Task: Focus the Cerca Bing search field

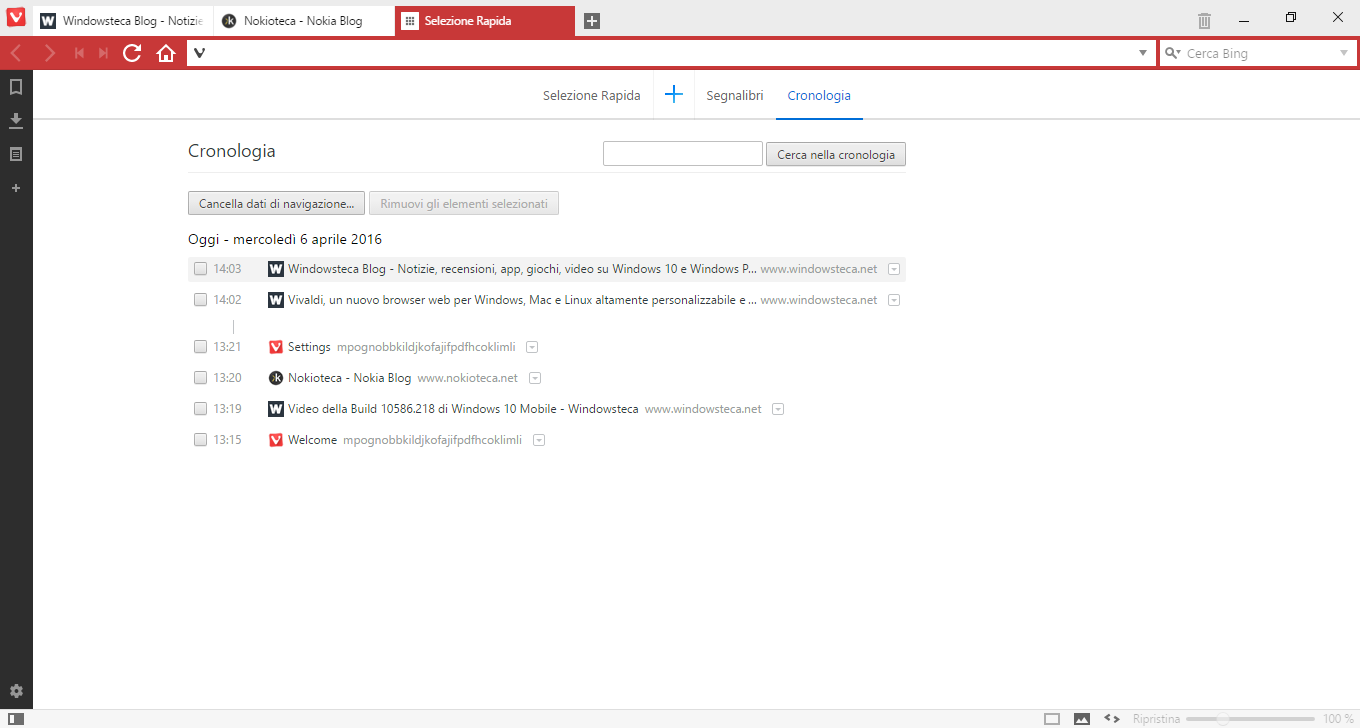Action: tap(1259, 53)
